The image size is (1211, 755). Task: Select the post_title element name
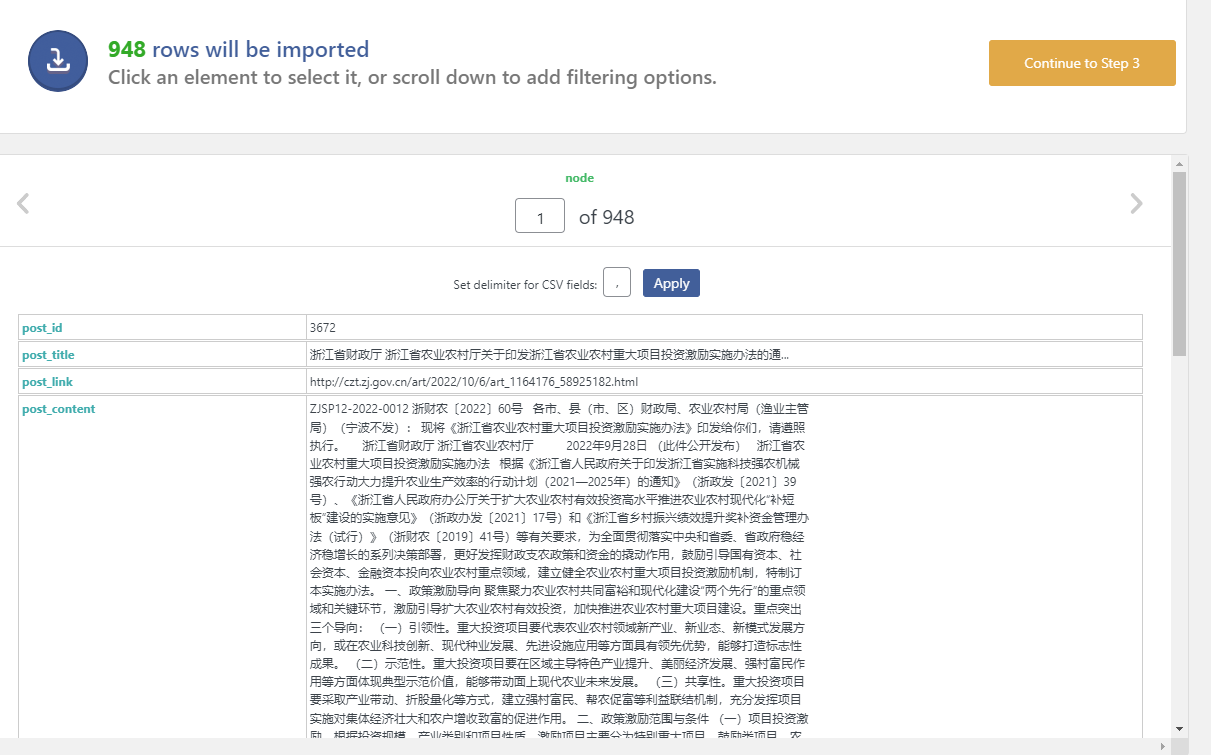(x=48, y=355)
